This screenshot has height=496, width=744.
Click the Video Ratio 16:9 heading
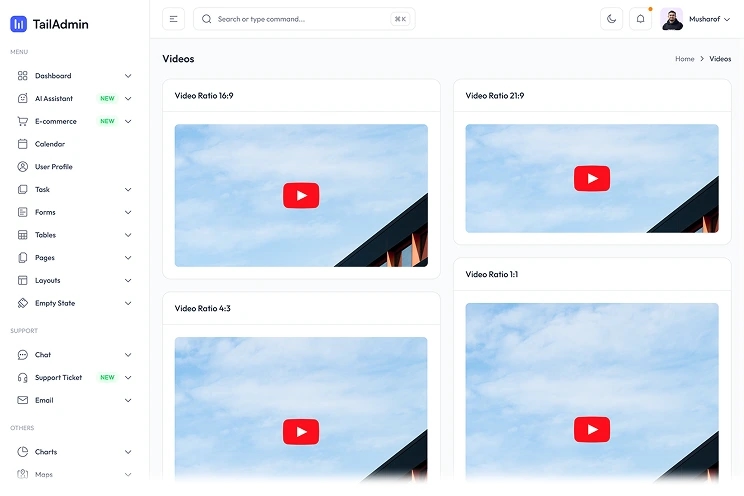[x=204, y=96]
